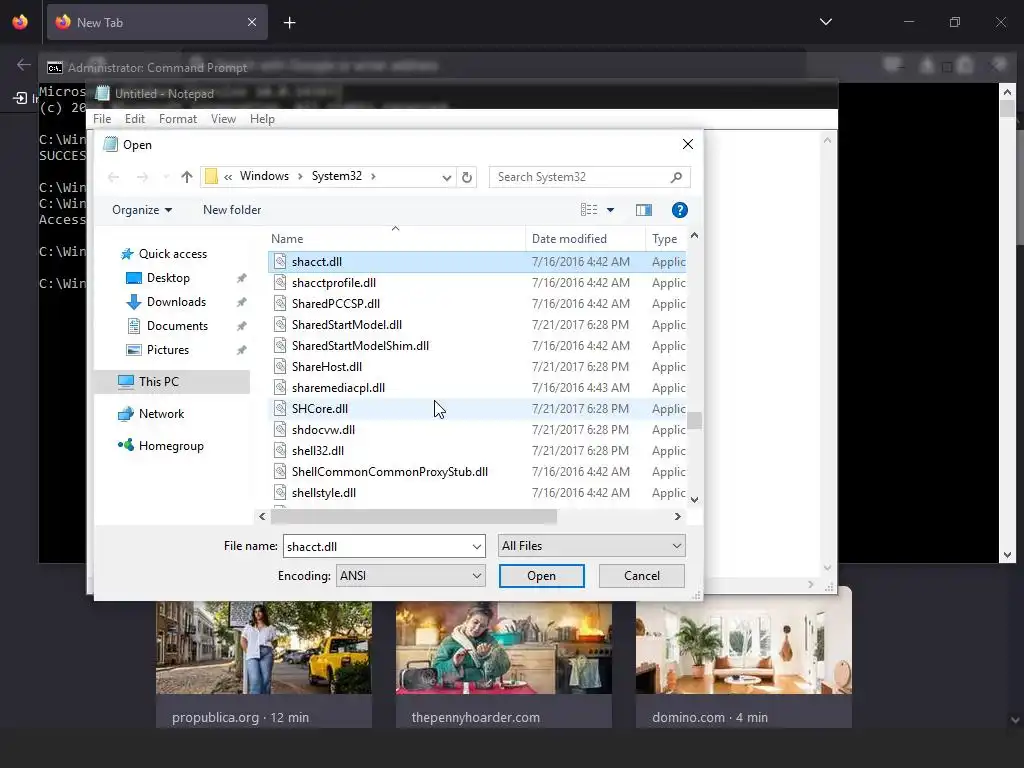Click the Firefox back arrow
Screen dimensions: 1024x768
point(24,65)
